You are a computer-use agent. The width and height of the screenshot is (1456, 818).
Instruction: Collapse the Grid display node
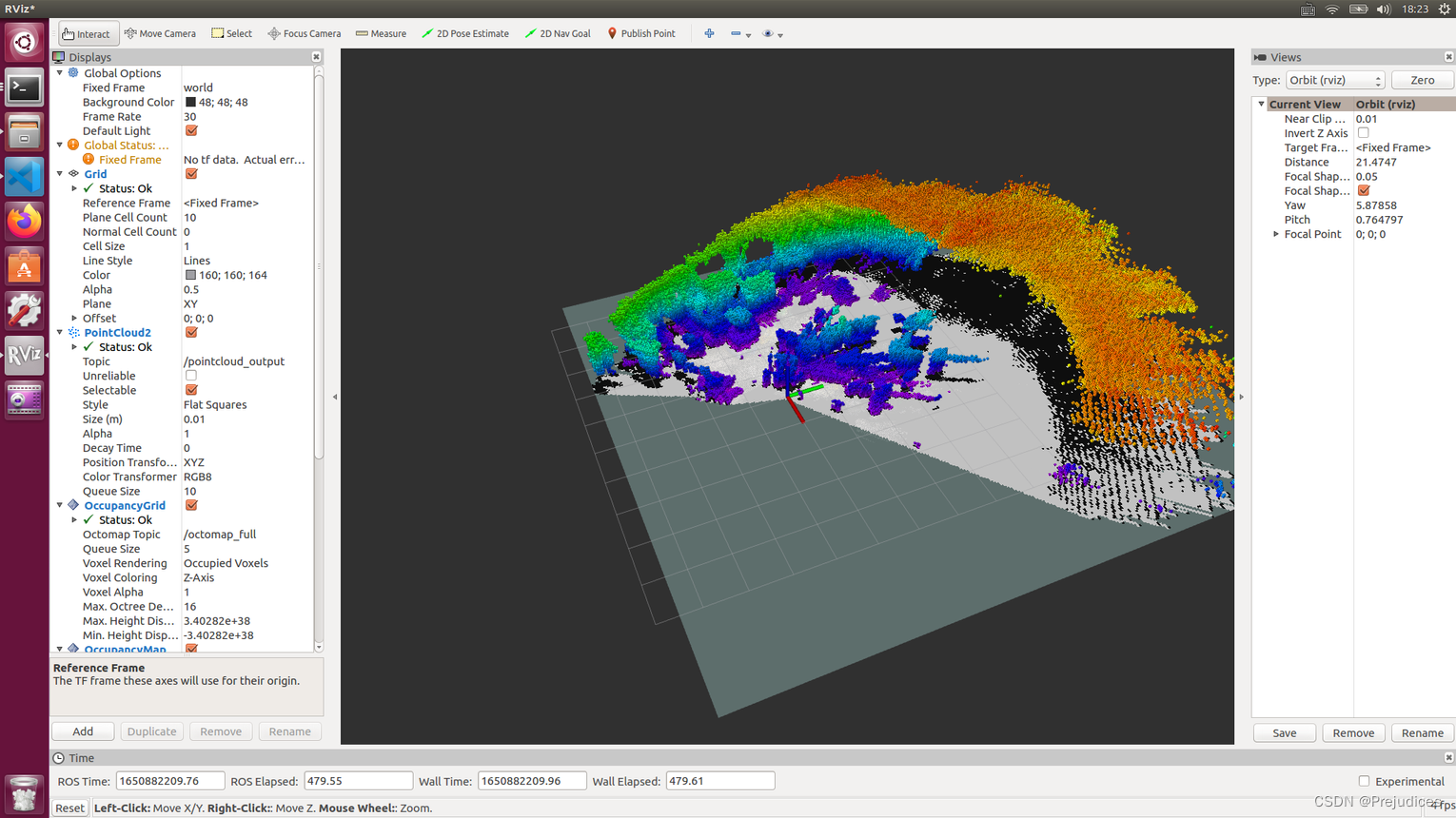60,174
